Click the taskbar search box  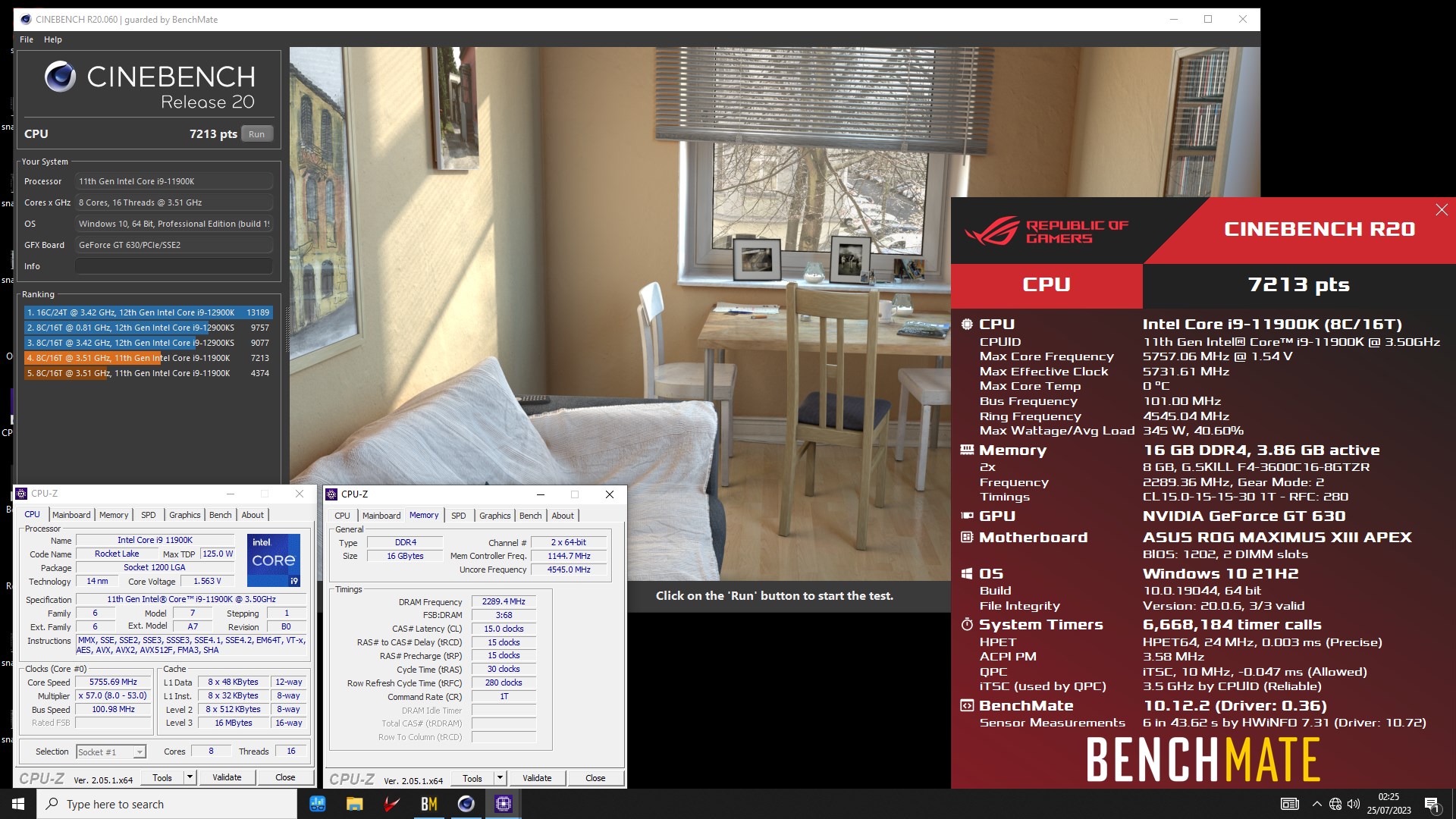pos(167,804)
